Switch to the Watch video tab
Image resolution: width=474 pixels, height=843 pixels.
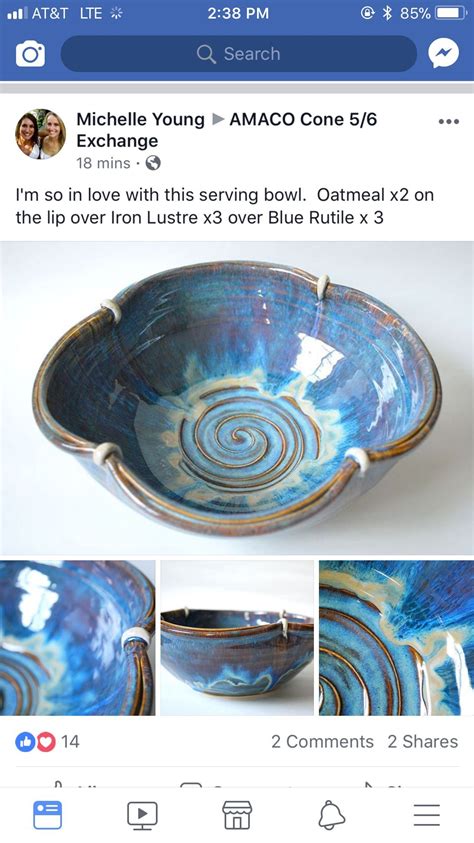pos(142,815)
